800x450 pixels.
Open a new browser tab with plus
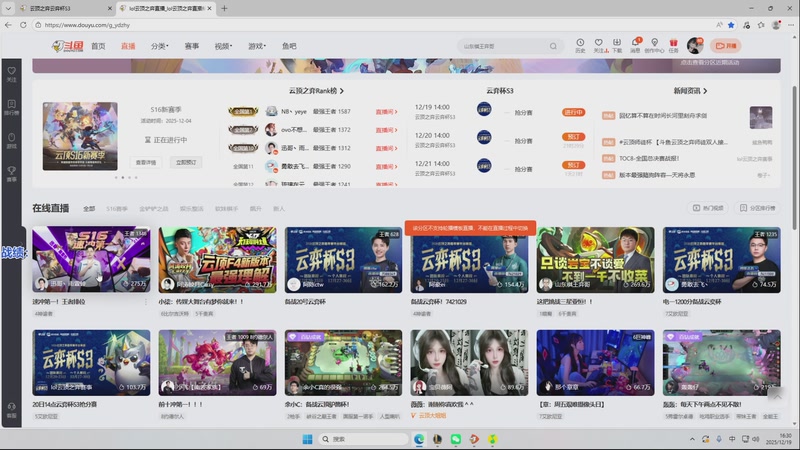tap(224, 8)
